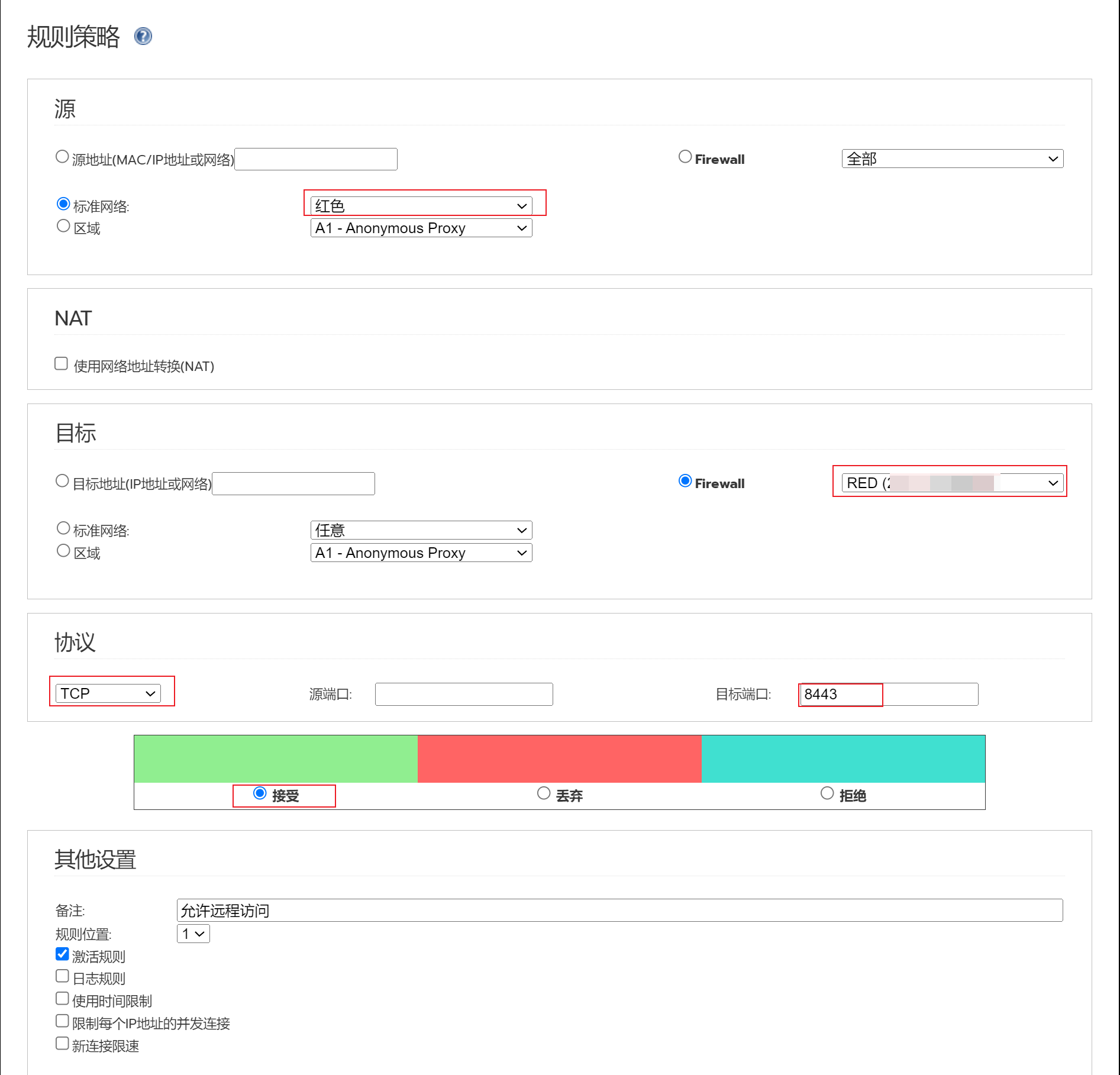This screenshot has height=1075, width=1120.
Task: Select the source 区域 radio button
Action: [63, 226]
